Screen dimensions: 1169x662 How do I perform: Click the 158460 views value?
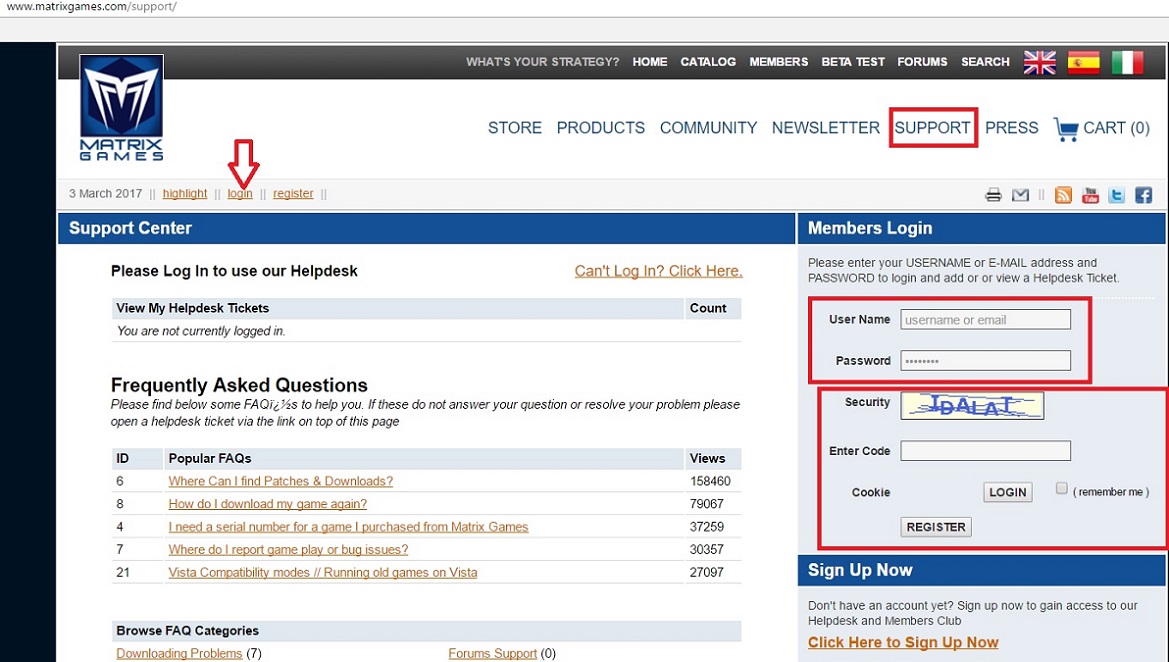[710, 482]
